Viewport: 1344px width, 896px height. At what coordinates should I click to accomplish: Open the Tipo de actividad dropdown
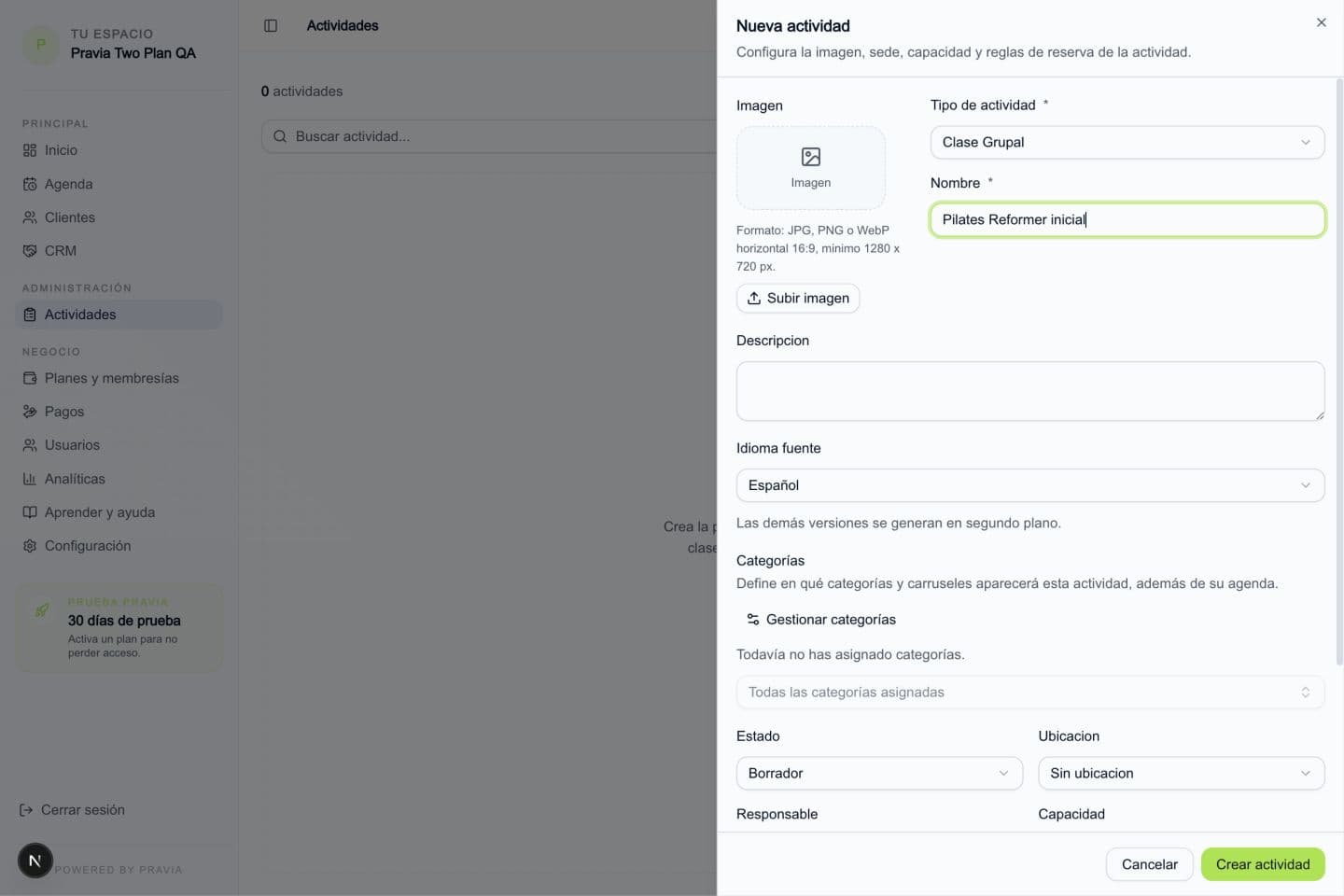[1127, 142]
